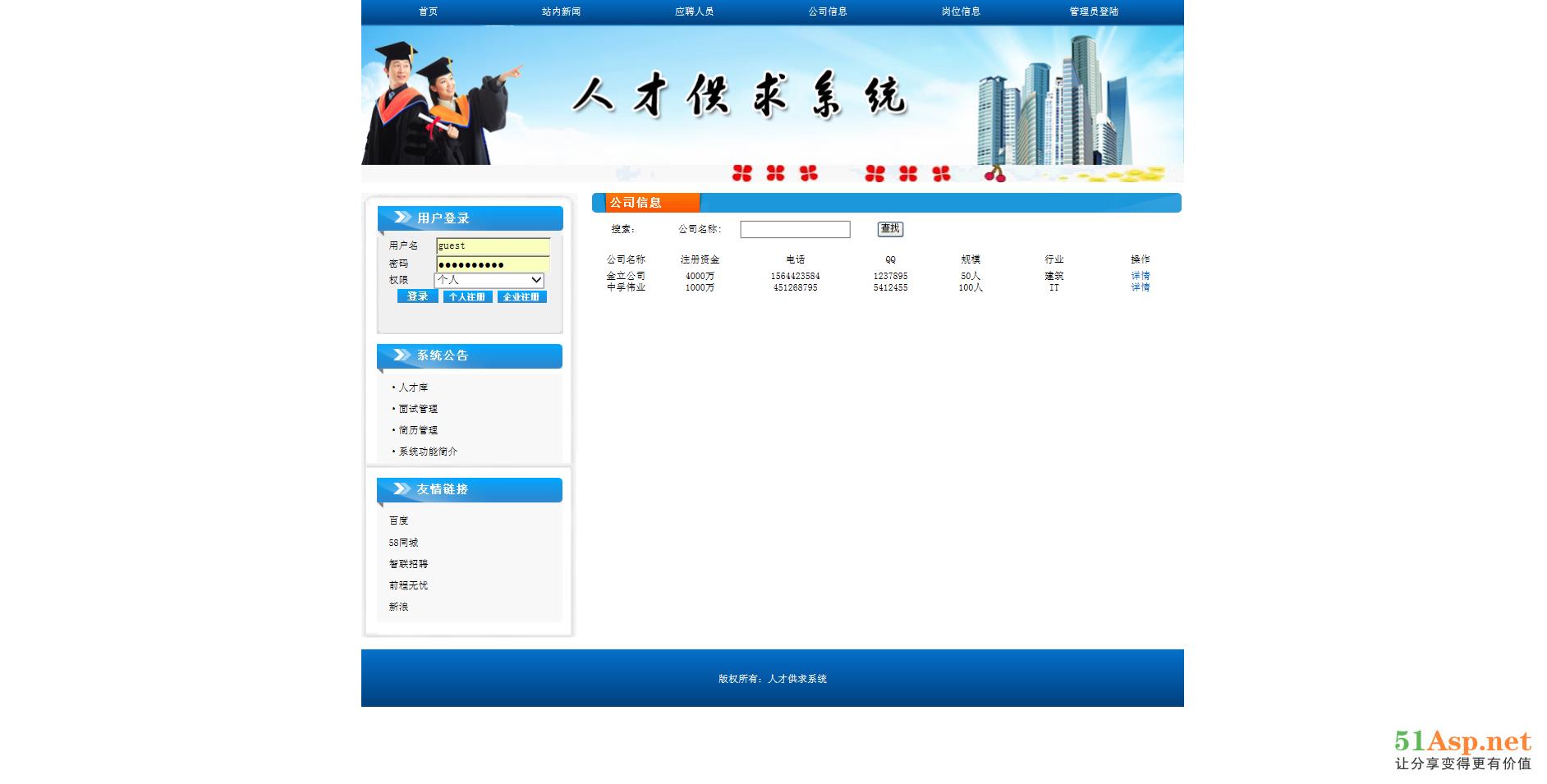Viewport: 1547px width, 784px height.
Task: Click 管理员登陆 in navigation bar
Action: (x=1094, y=11)
